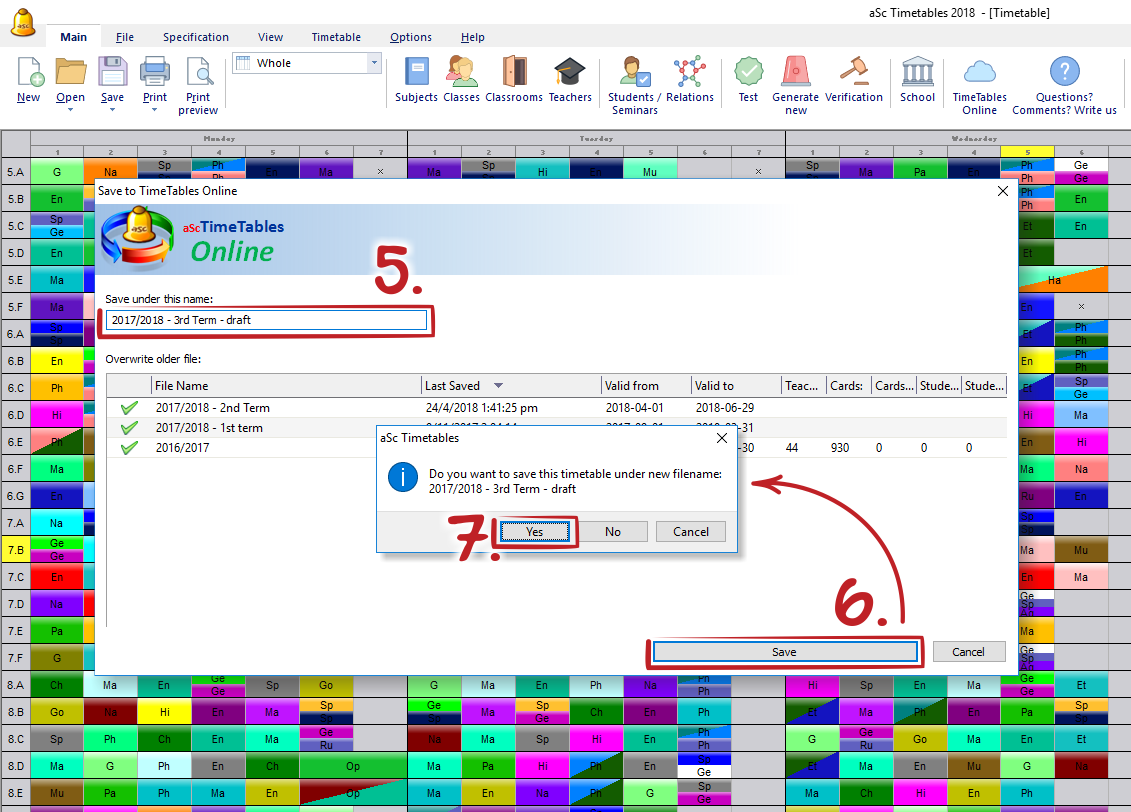Select the 2017/2018 - 2nd Term file row

[x=213, y=408]
